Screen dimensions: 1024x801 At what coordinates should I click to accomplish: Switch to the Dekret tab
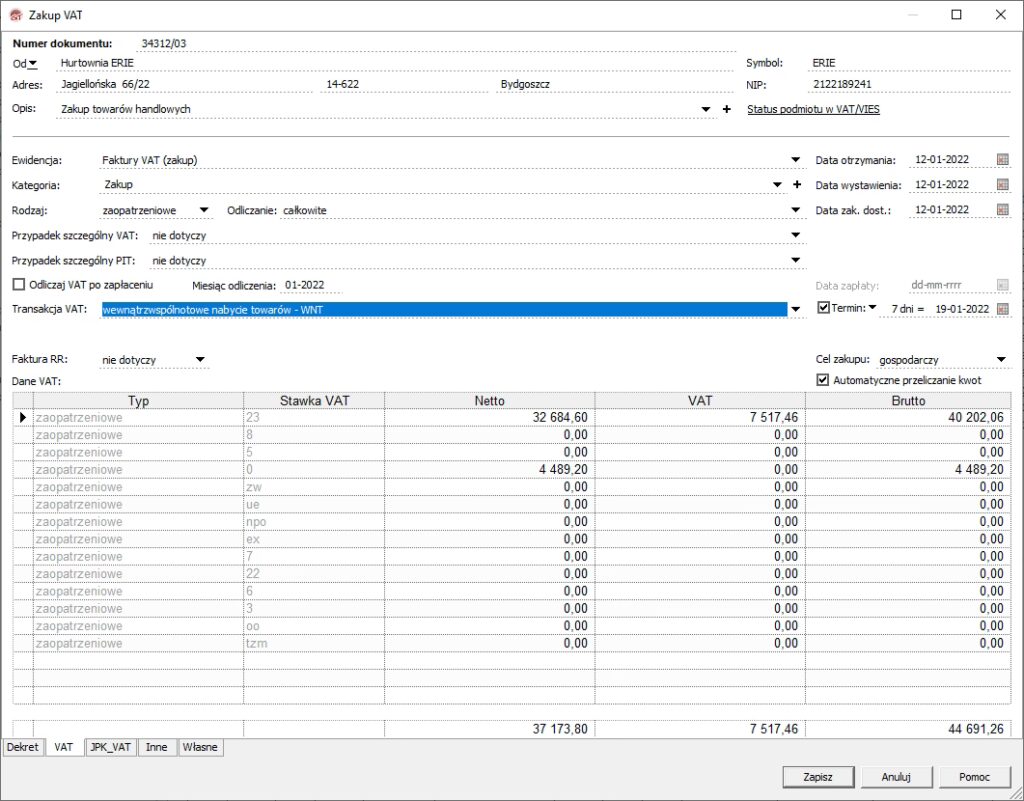tap(24, 747)
